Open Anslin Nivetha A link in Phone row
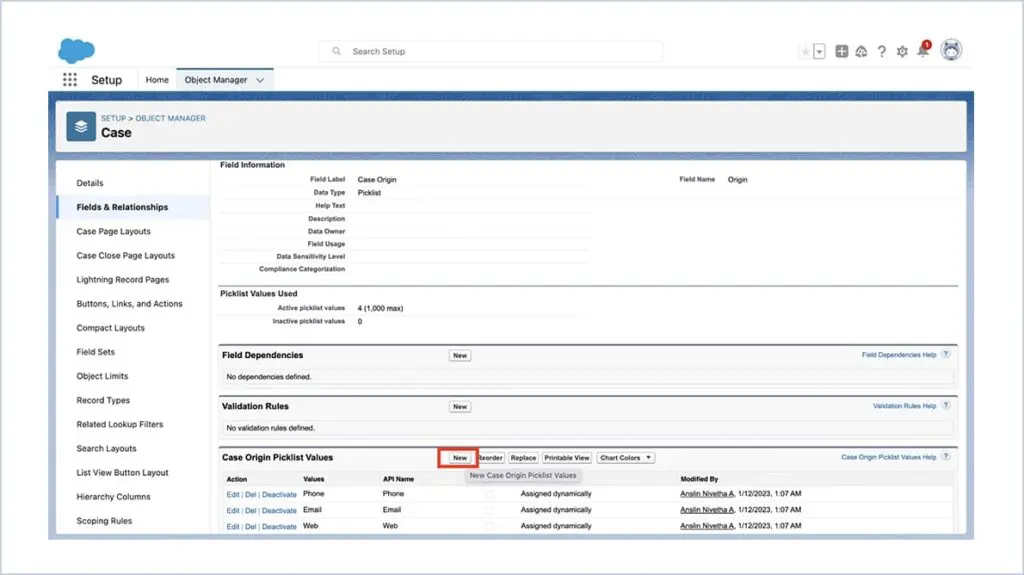This screenshot has height=575, width=1024. (x=707, y=494)
